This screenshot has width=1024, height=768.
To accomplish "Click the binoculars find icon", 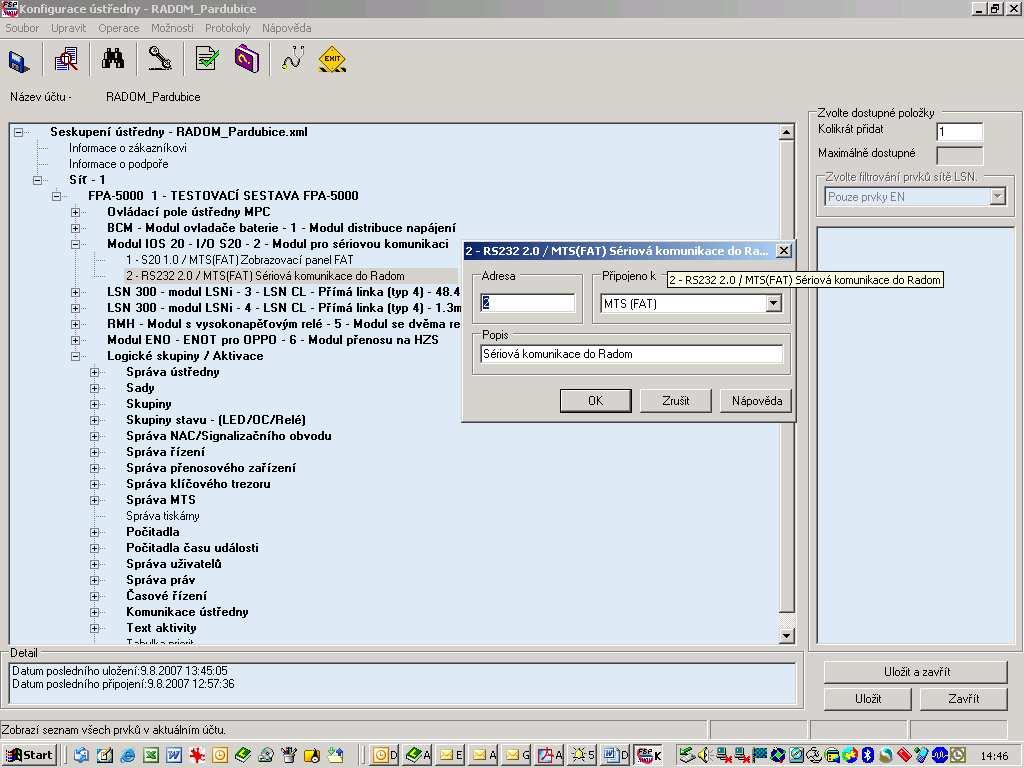I will 113,58.
